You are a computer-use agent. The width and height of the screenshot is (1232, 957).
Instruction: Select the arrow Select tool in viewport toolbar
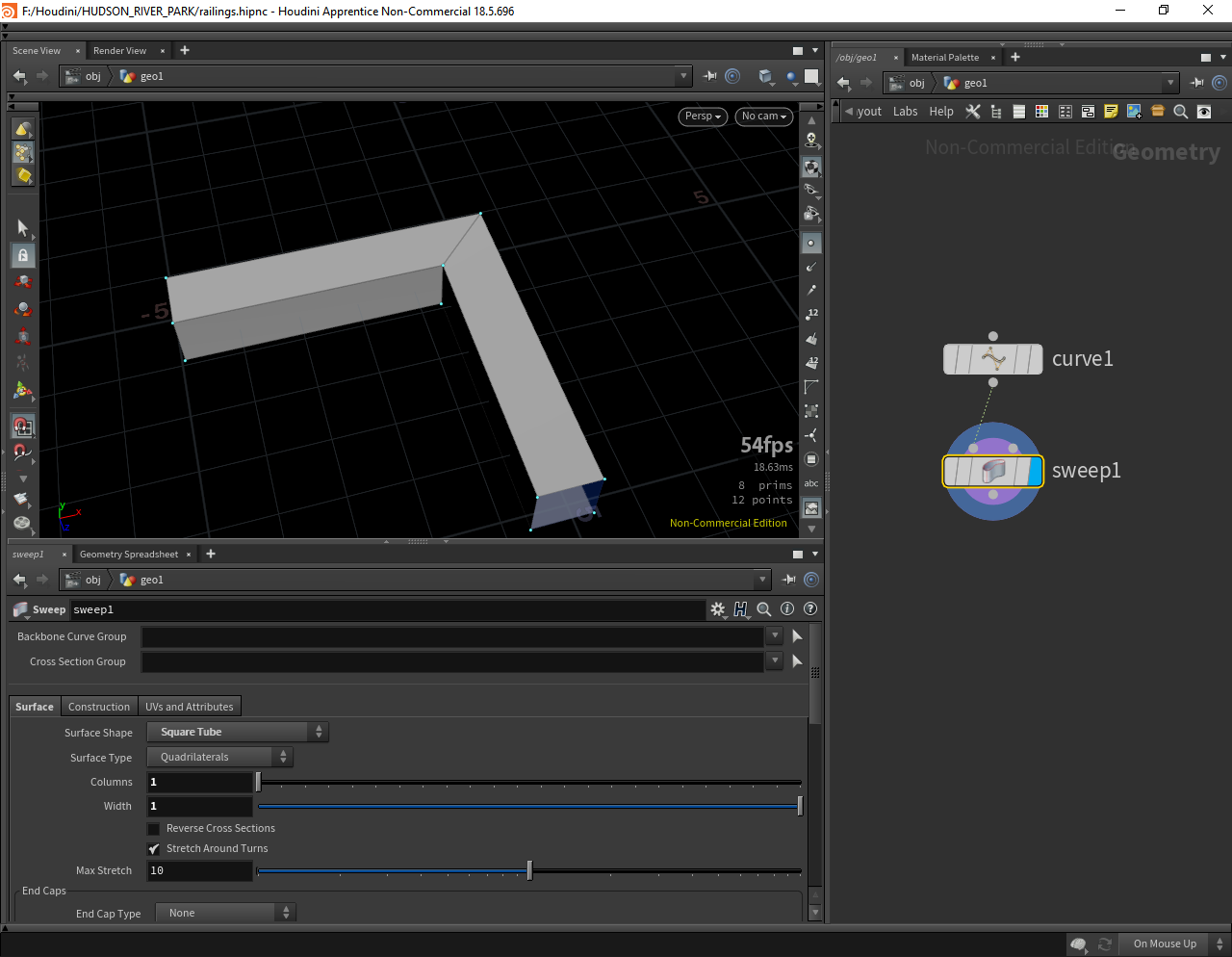(x=22, y=228)
